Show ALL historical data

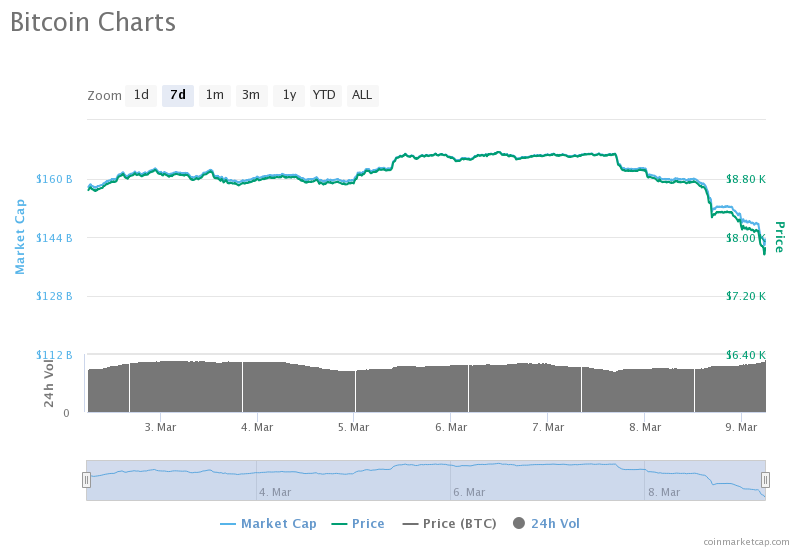coord(362,95)
